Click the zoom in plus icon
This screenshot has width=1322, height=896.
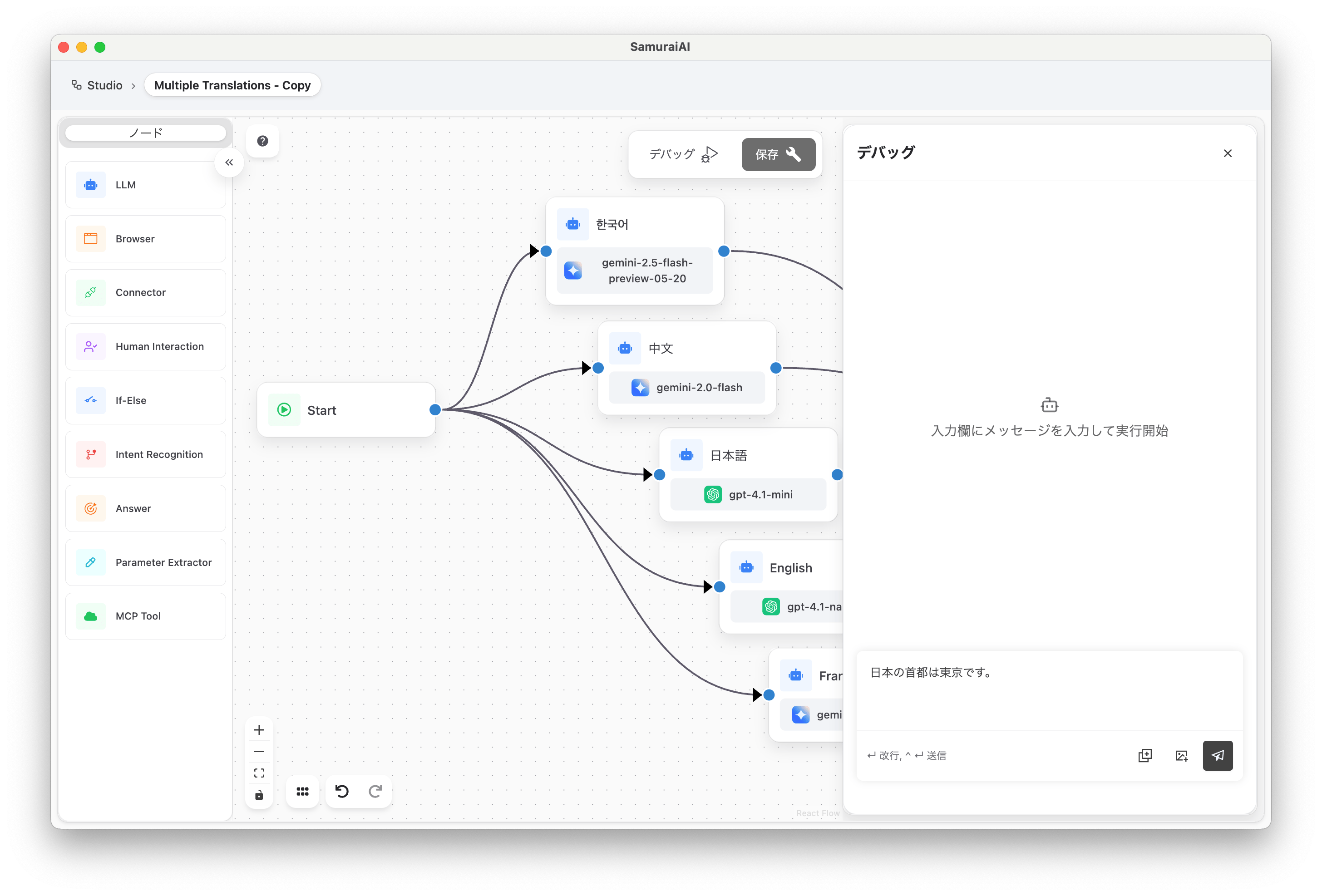tap(259, 730)
